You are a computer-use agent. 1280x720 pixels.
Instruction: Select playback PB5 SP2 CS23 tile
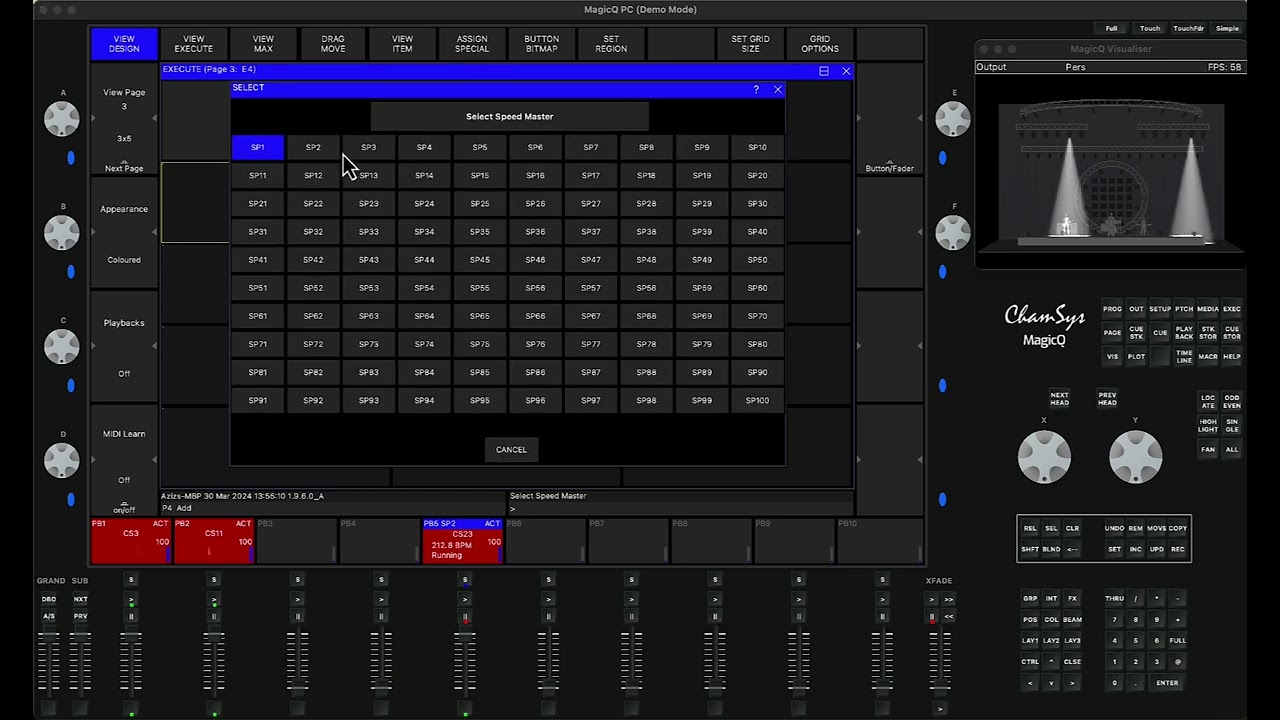coord(462,541)
